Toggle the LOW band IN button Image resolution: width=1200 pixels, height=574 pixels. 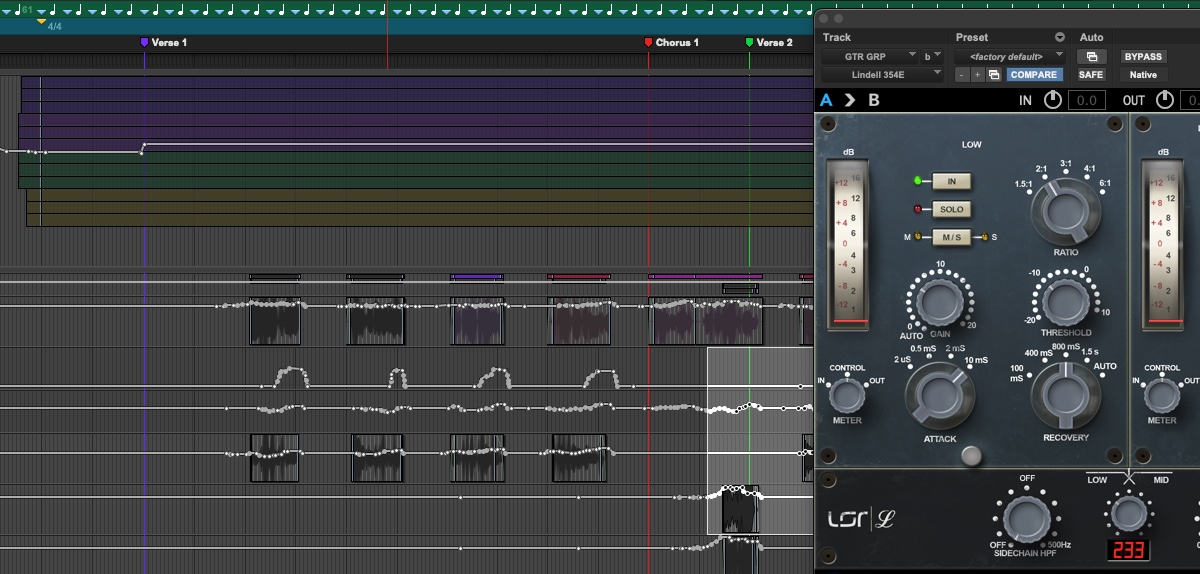[x=952, y=181]
